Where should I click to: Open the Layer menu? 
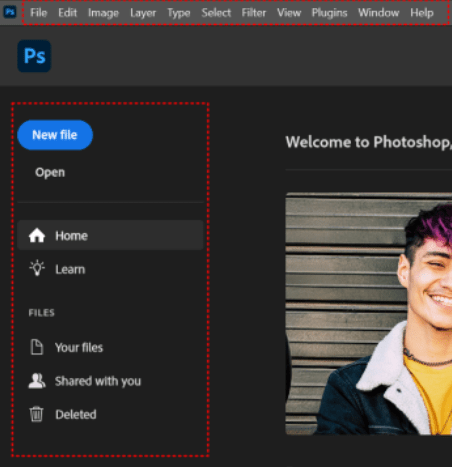pyautogui.click(x=143, y=13)
